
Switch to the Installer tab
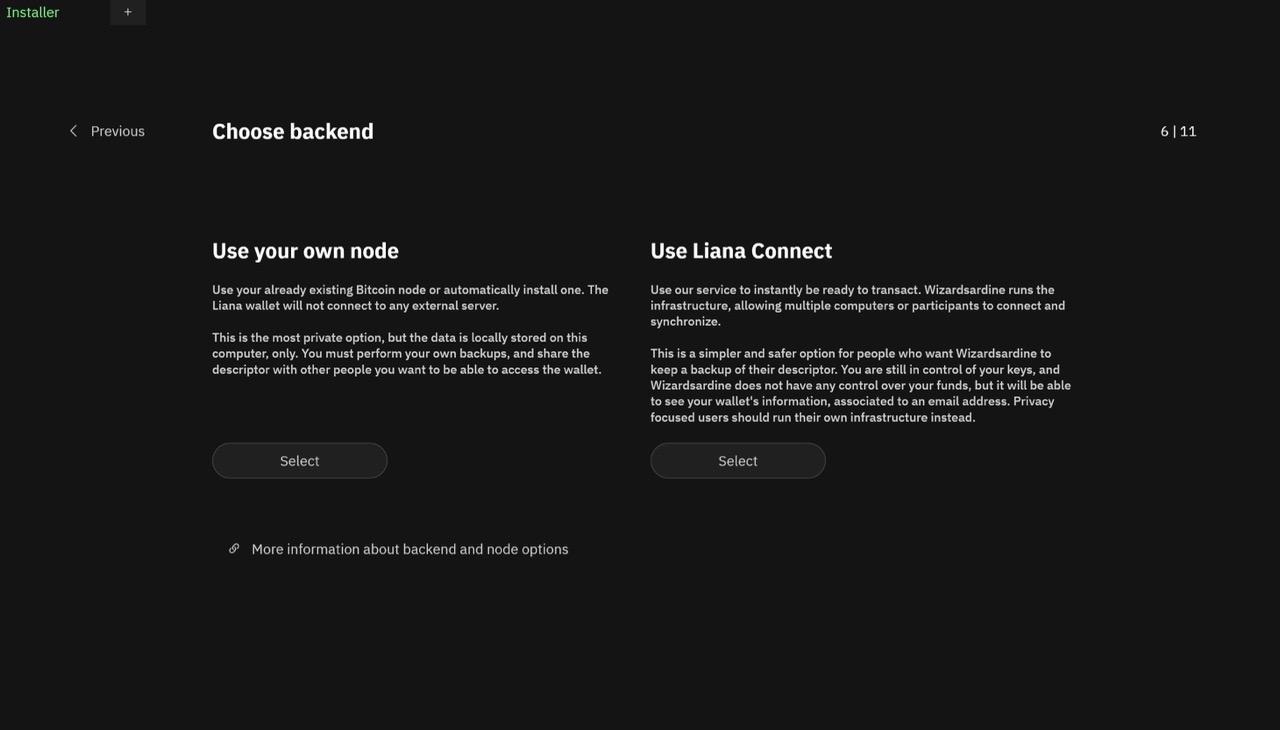(x=33, y=12)
